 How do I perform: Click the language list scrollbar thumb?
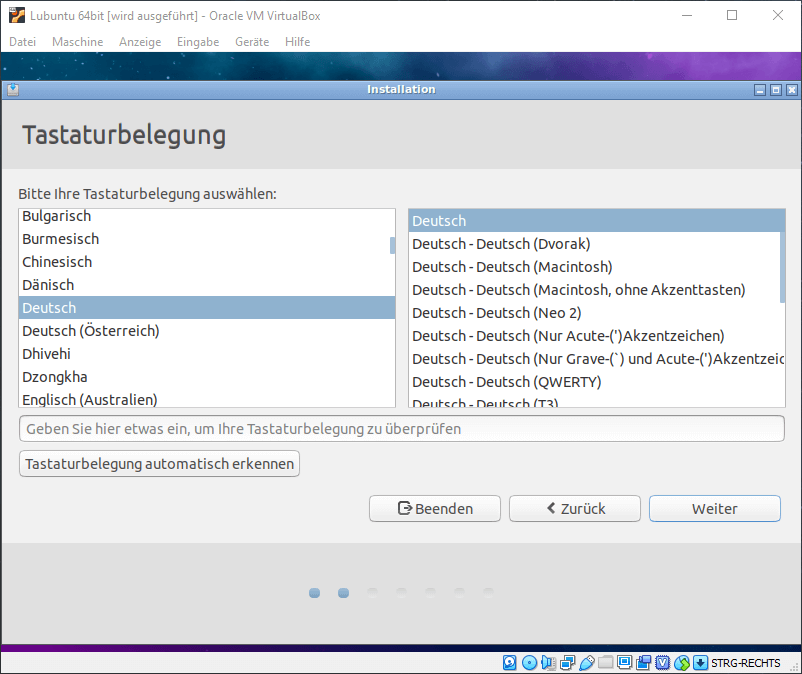pyautogui.click(x=392, y=245)
